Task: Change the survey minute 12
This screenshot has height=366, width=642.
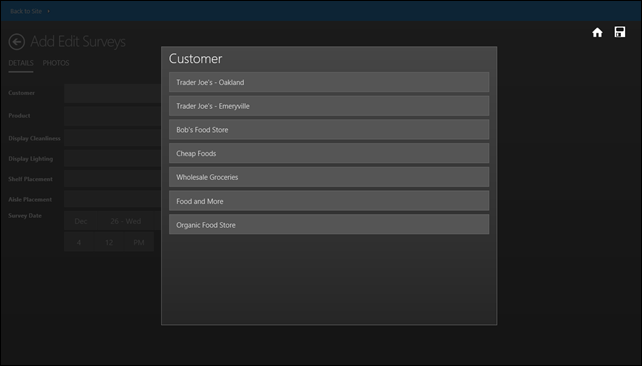Action: coord(109,242)
